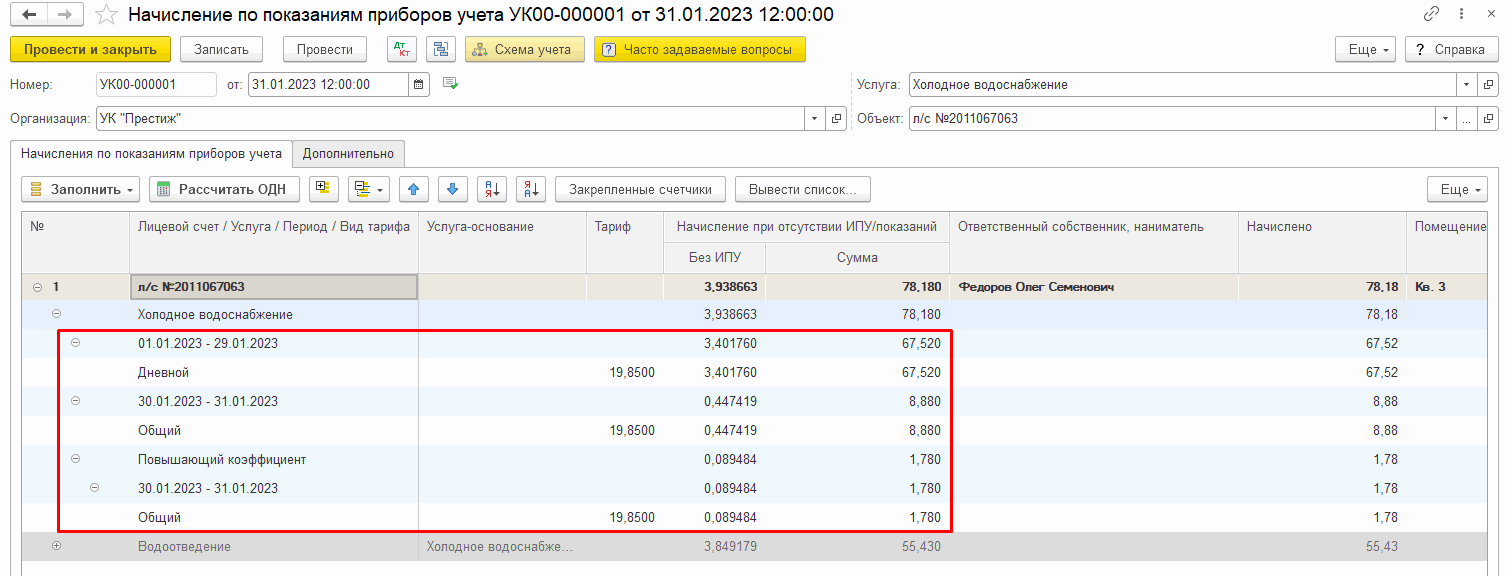Add document to favorites with star icon
This screenshot has width=1512, height=576.
click(x=106, y=15)
